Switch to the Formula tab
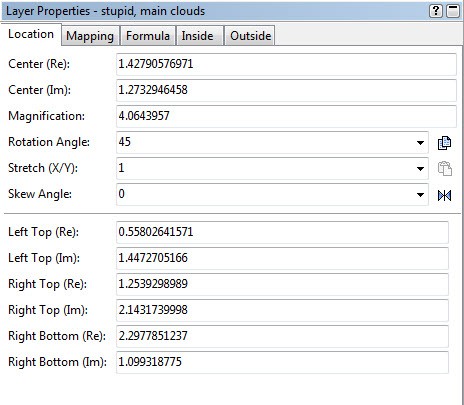The width and height of the screenshot is (464, 405). [148, 36]
